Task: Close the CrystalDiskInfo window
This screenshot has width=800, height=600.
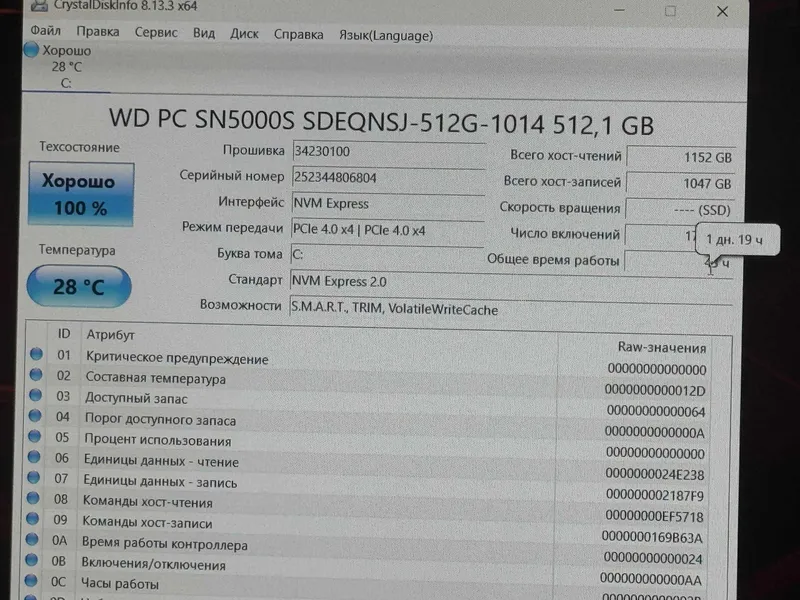Action: pos(722,11)
